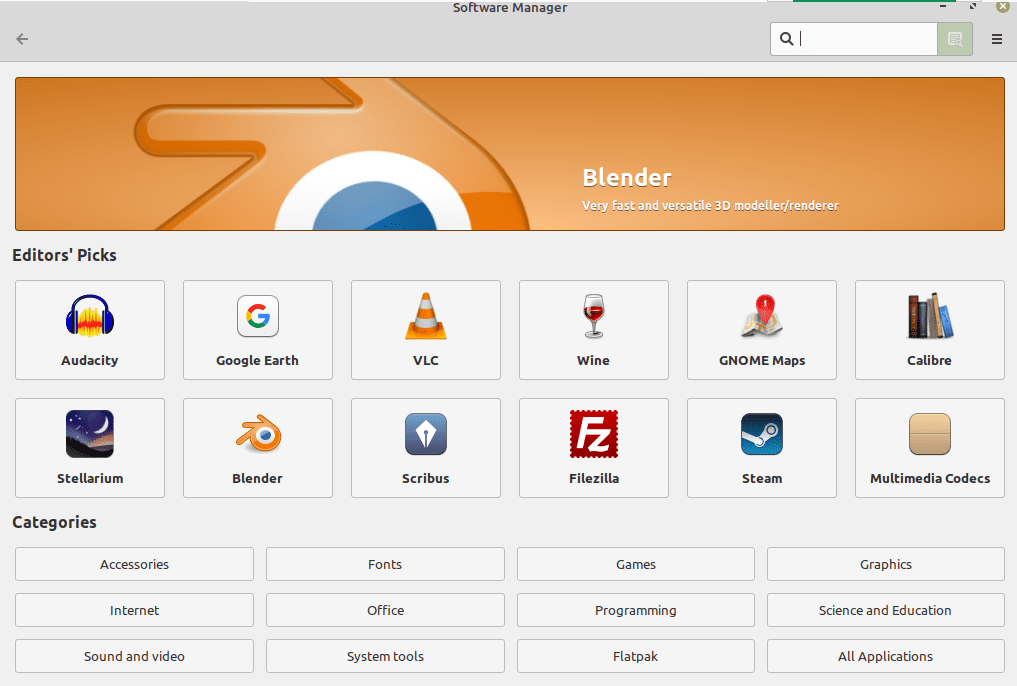Open the Blender icon in Editors' Picks
The width and height of the screenshot is (1017, 686).
(x=257, y=448)
